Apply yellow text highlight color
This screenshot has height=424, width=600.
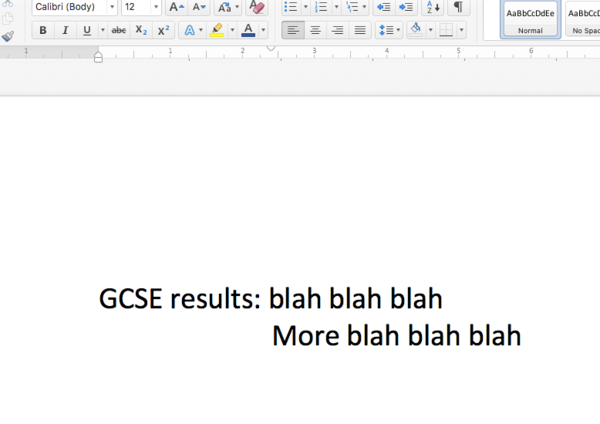tap(217, 30)
